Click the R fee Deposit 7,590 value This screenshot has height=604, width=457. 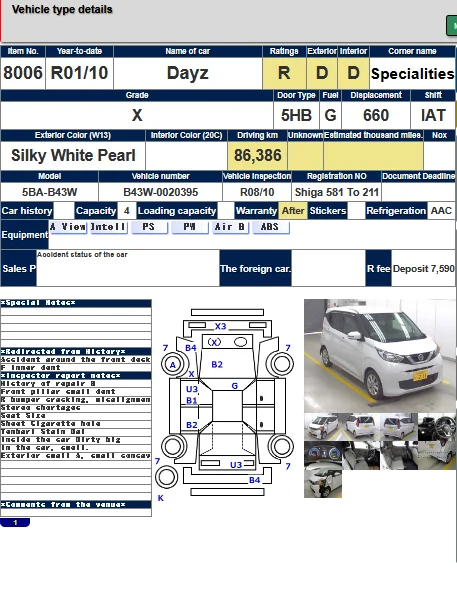click(423, 268)
